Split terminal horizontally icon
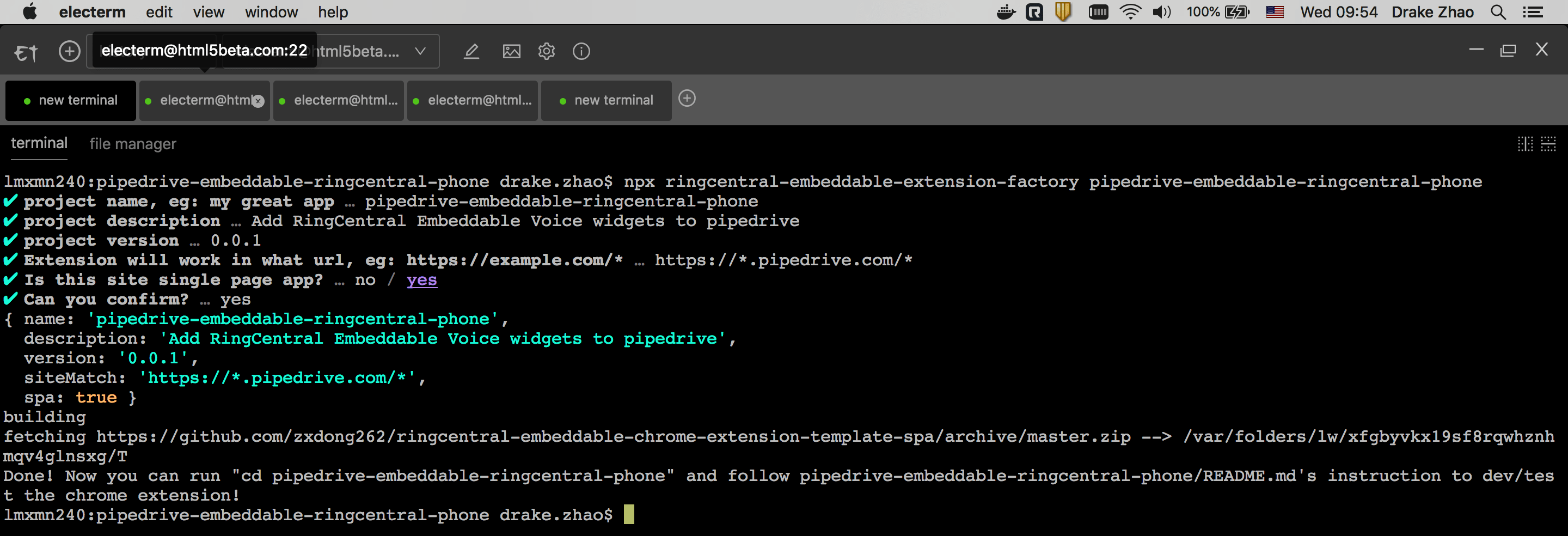1568x536 pixels. click(1548, 144)
